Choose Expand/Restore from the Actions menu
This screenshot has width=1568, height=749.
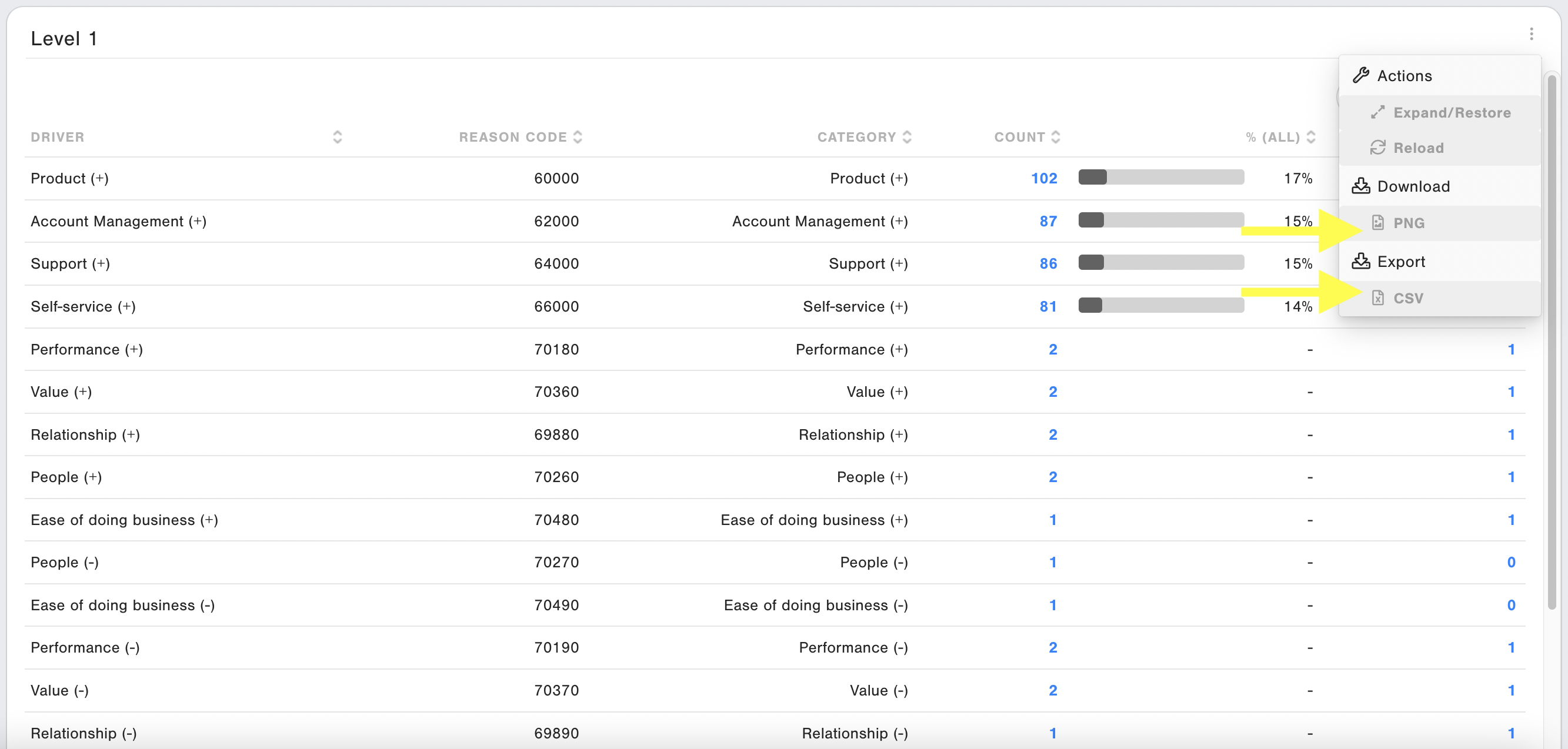pyautogui.click(x=1451, y=112)
